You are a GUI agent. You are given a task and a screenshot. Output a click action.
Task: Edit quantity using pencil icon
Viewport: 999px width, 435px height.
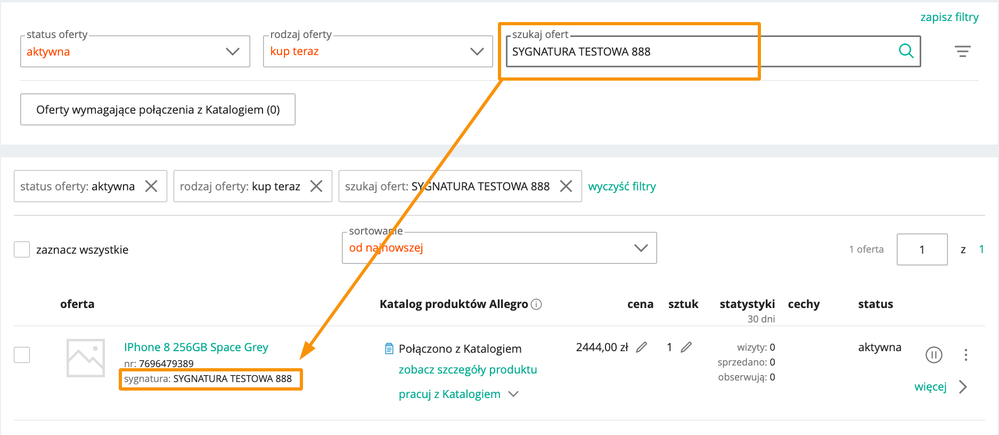tap(686, 347)
